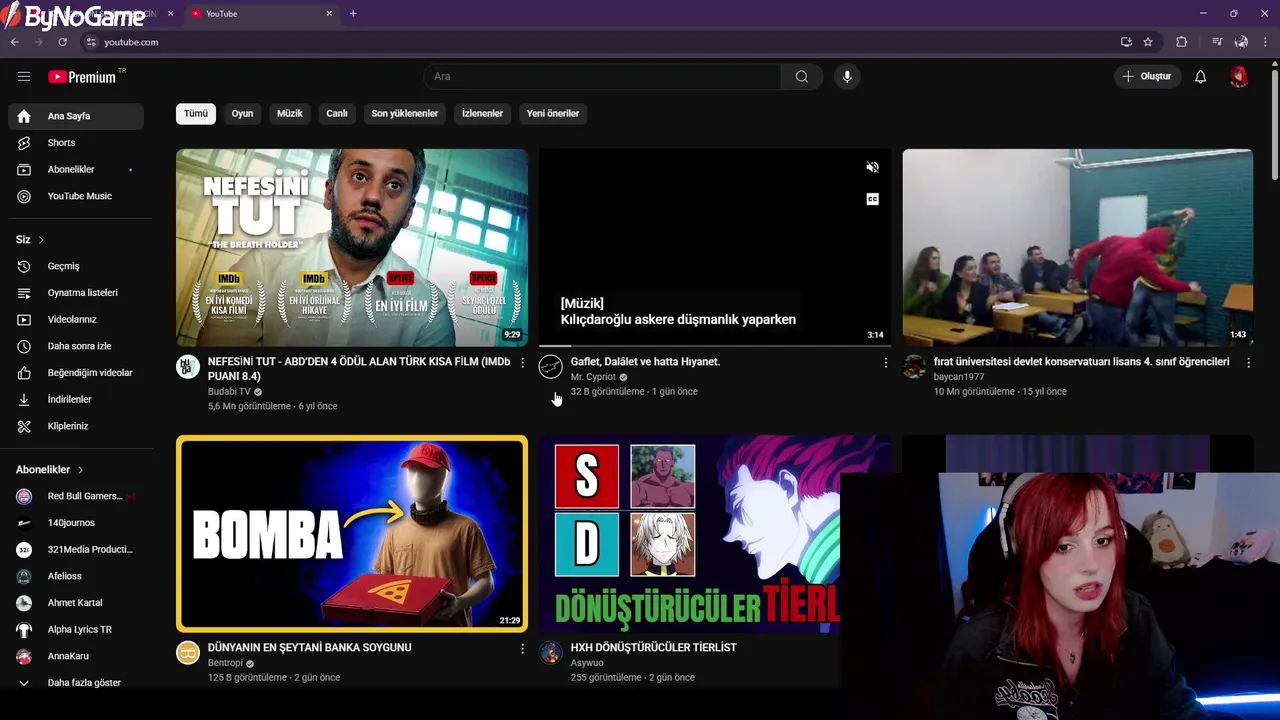Viewport: 1280px width, 720px height.
Task: Select the Canlı filter chip
Action: [337, 113]
